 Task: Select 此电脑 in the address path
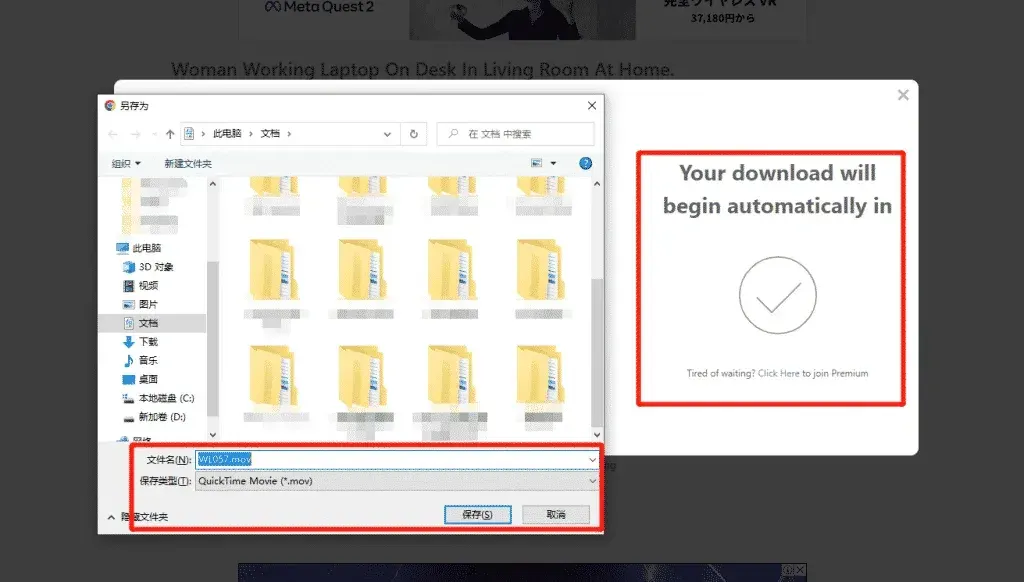227,133
